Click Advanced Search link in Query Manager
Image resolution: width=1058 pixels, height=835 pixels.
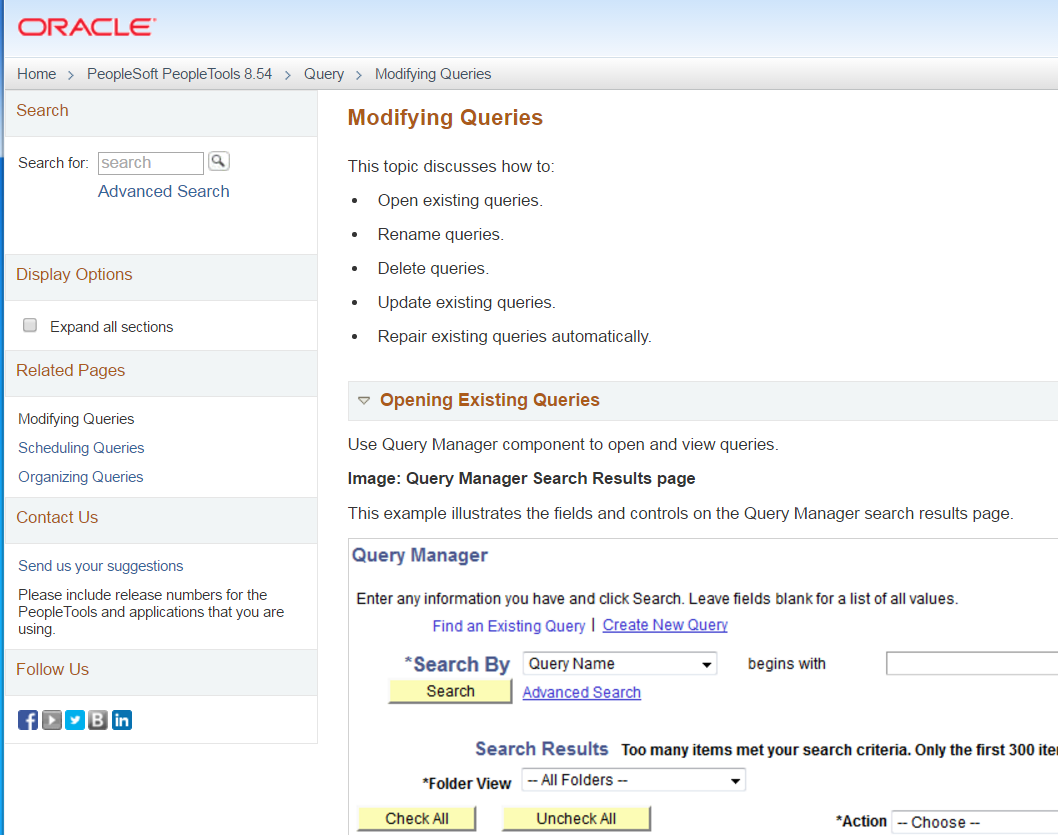[582, 693]
